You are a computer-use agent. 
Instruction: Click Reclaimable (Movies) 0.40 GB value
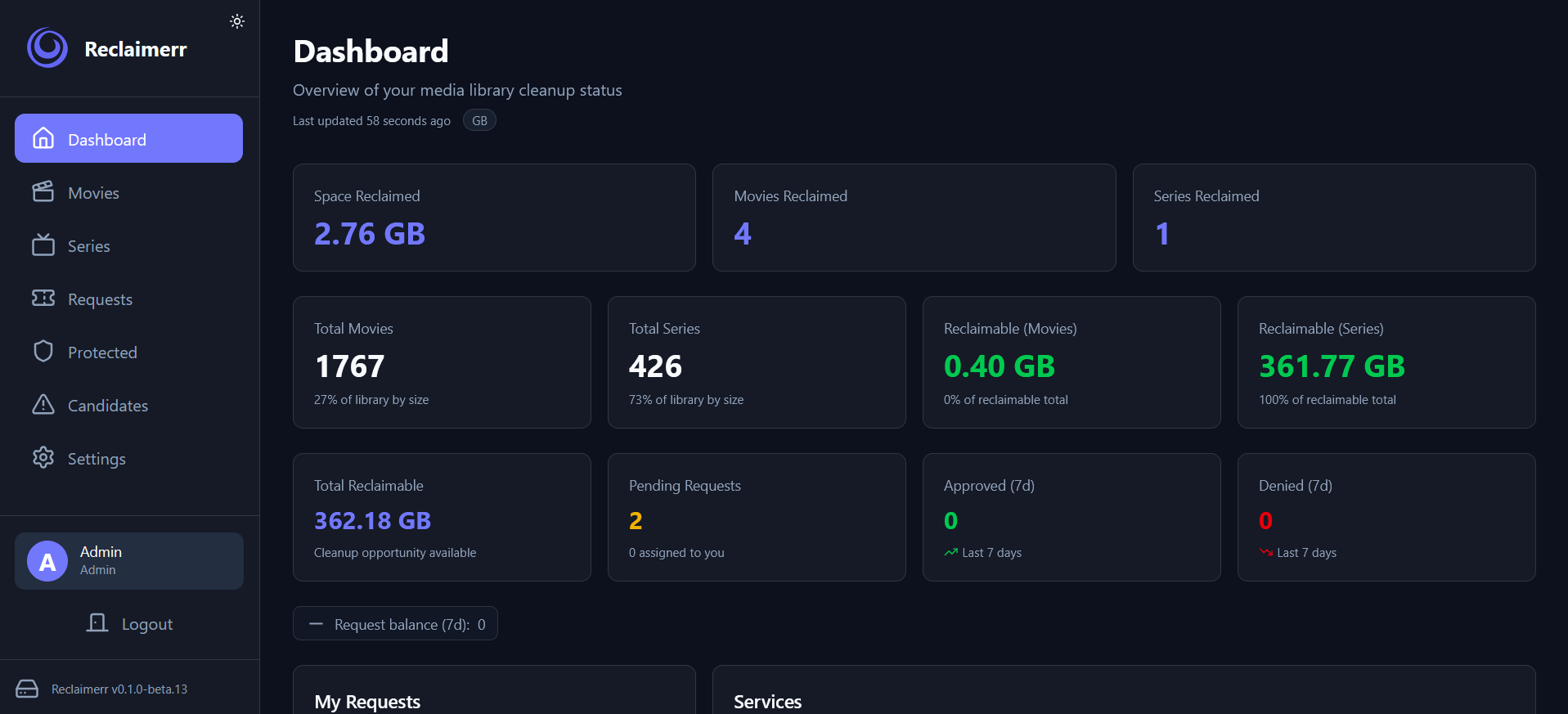click(1000, 366)
